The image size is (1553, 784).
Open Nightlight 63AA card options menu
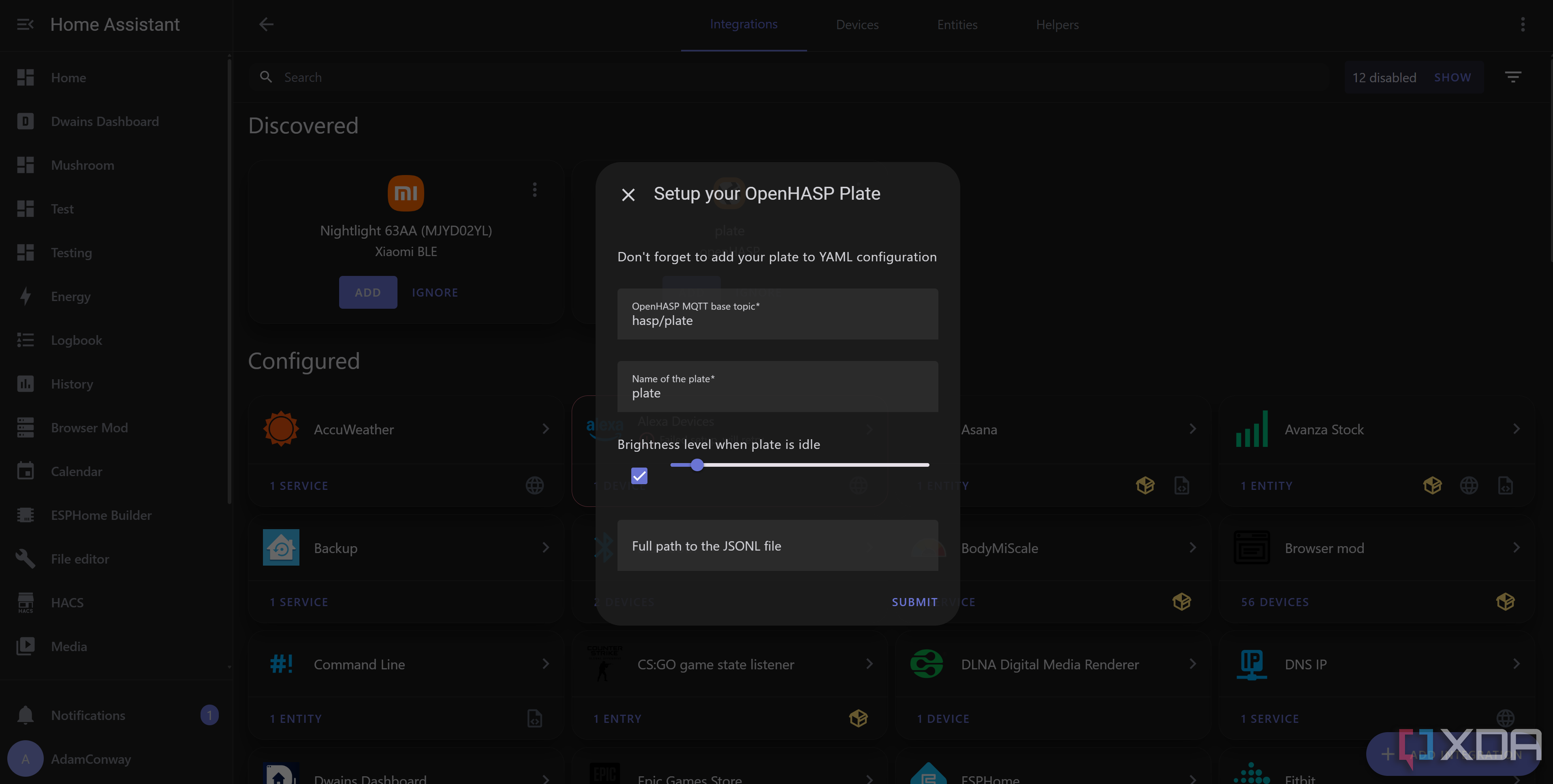point(535,190)
